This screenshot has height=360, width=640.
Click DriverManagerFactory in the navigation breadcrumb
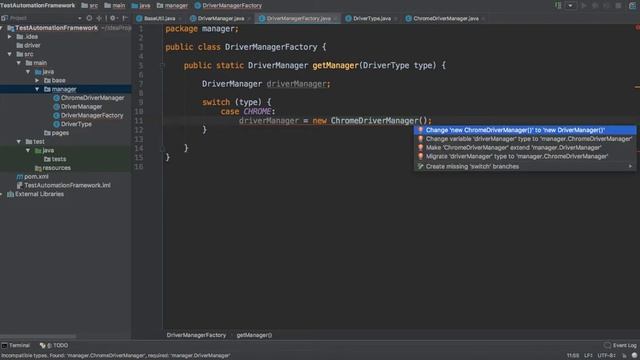click(x=232, y=5)
